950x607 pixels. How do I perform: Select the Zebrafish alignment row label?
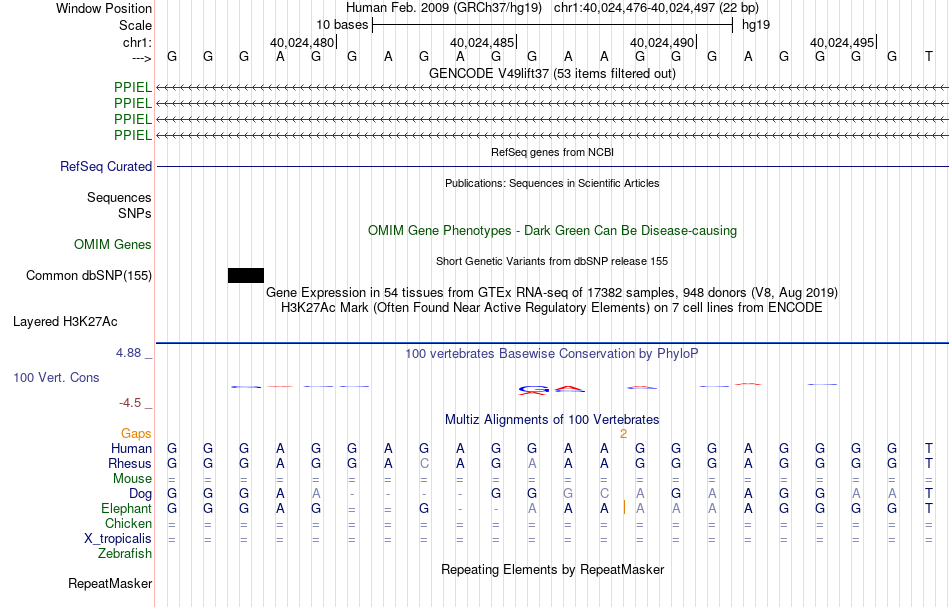click(x=125, y=554)
